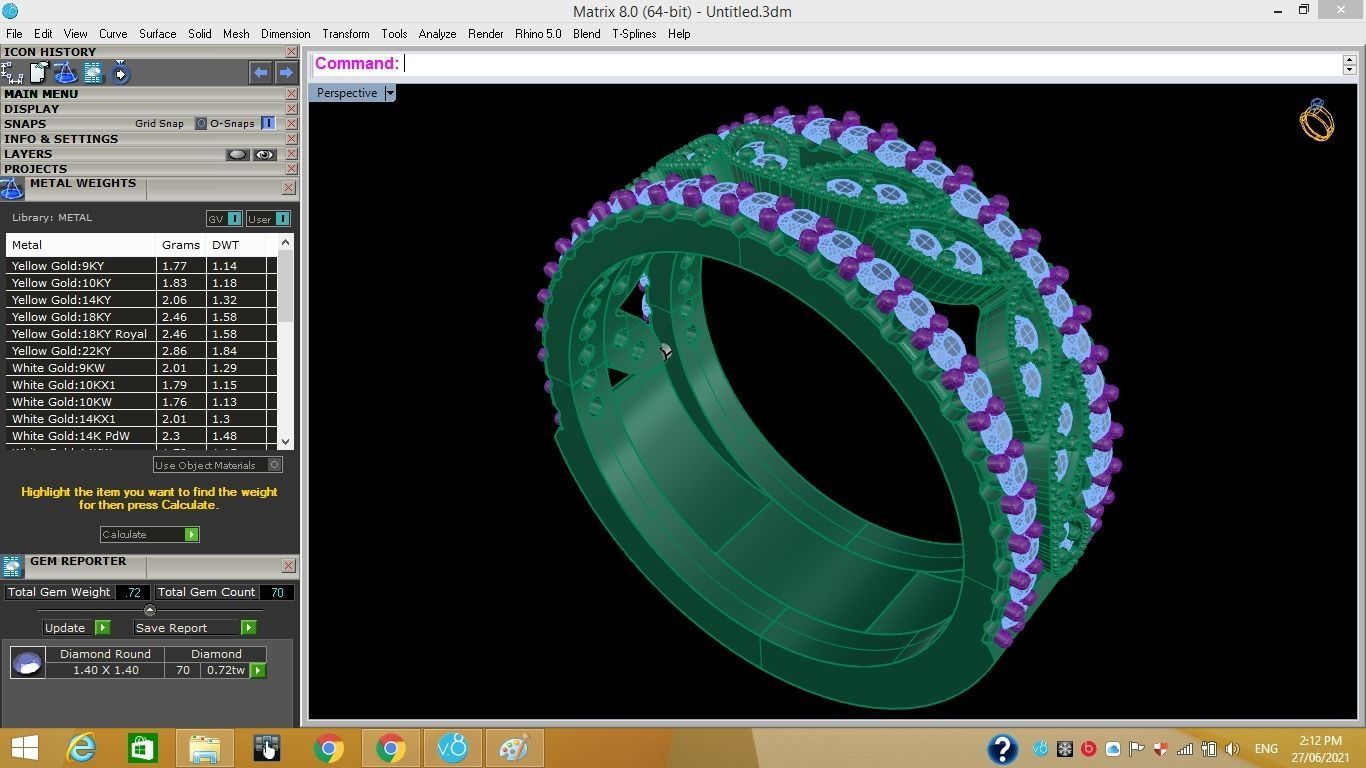Open Windows Store from taskbar
The width and height of the screenshot is (1366, 768).
pyautogui.click(x=142, y=748)
